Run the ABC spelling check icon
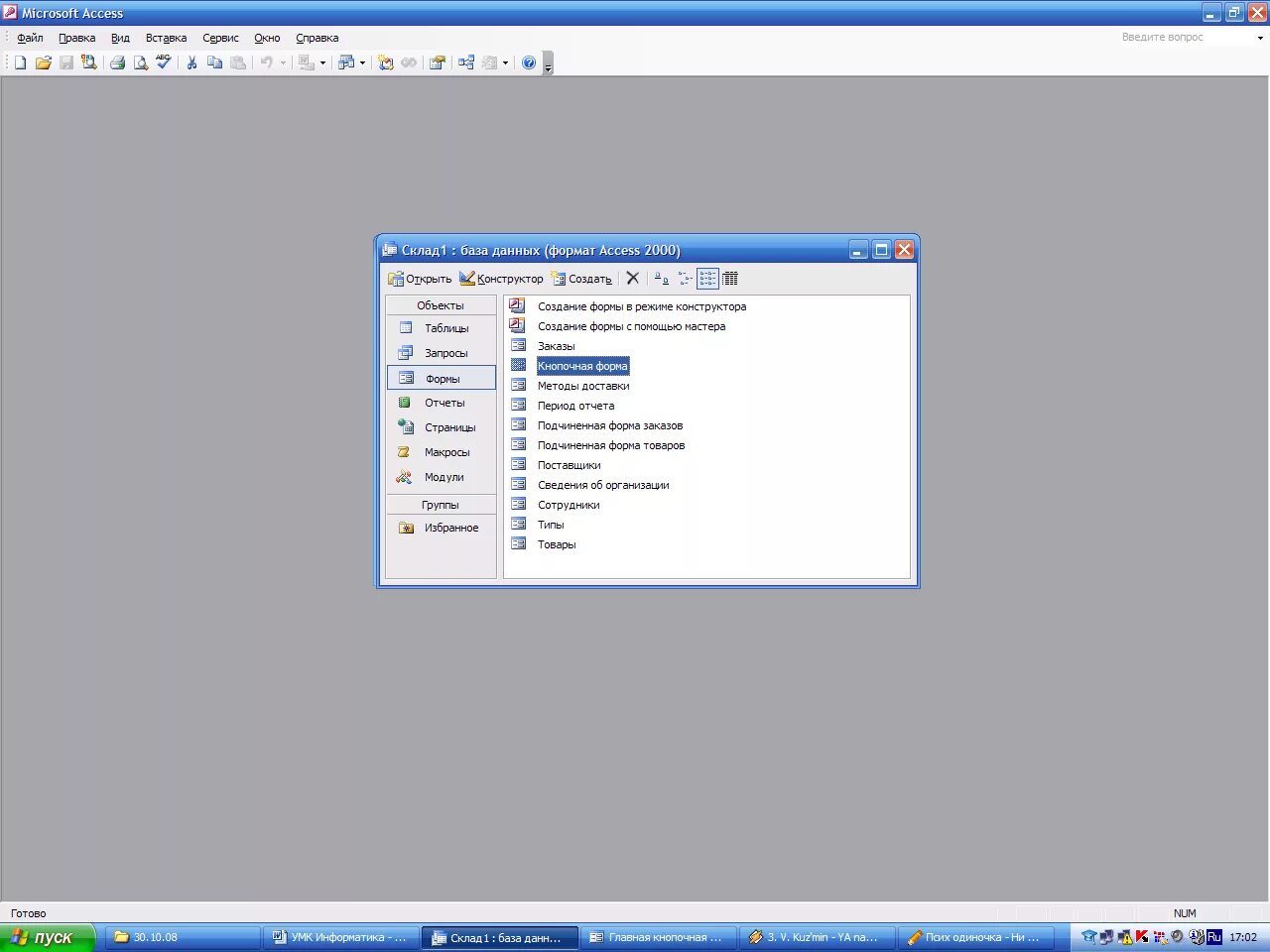Screen dimensions: 1270x952 tap(164, 62)
